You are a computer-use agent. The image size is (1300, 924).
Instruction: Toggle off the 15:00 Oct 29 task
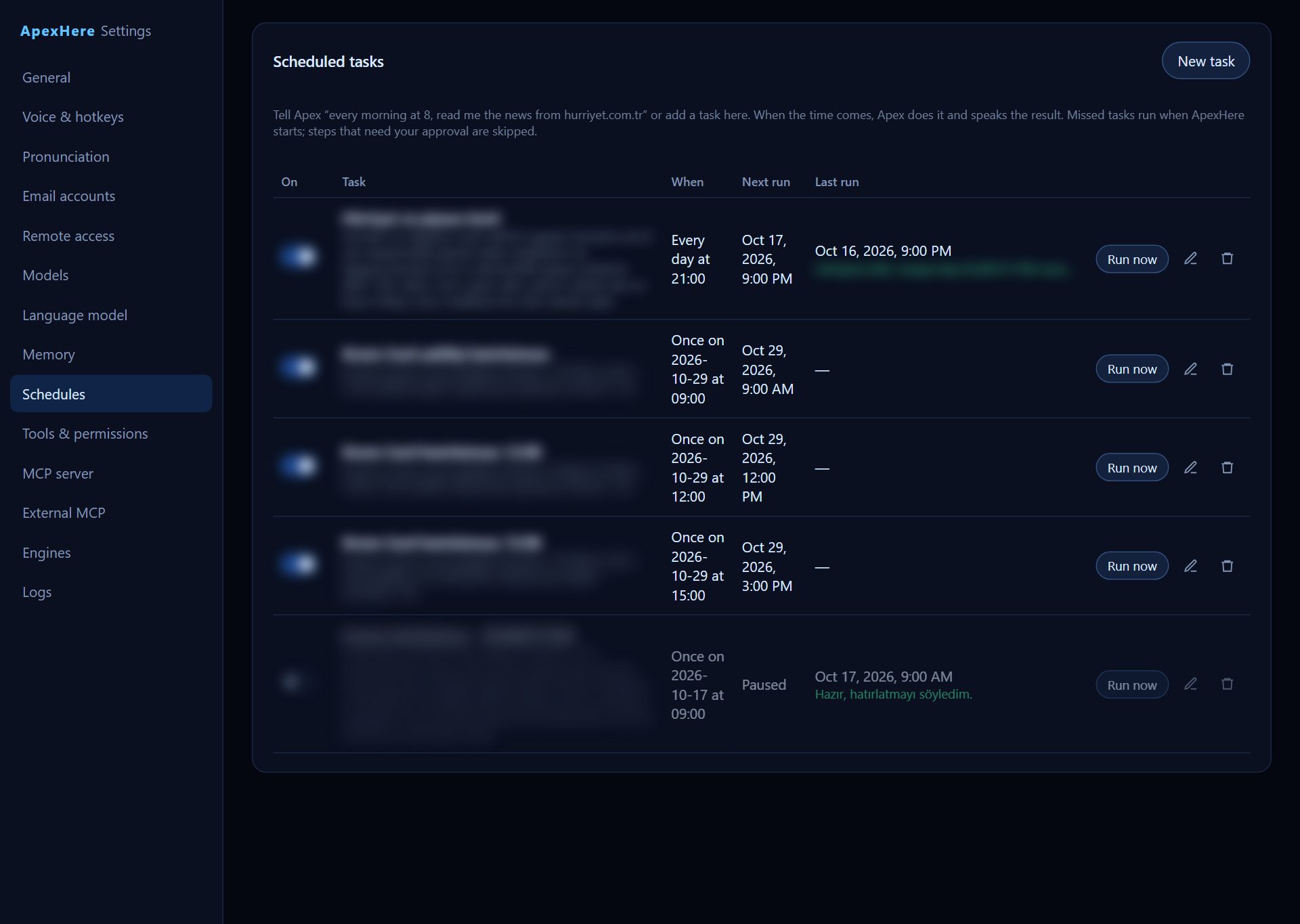[x=299, y=564]
